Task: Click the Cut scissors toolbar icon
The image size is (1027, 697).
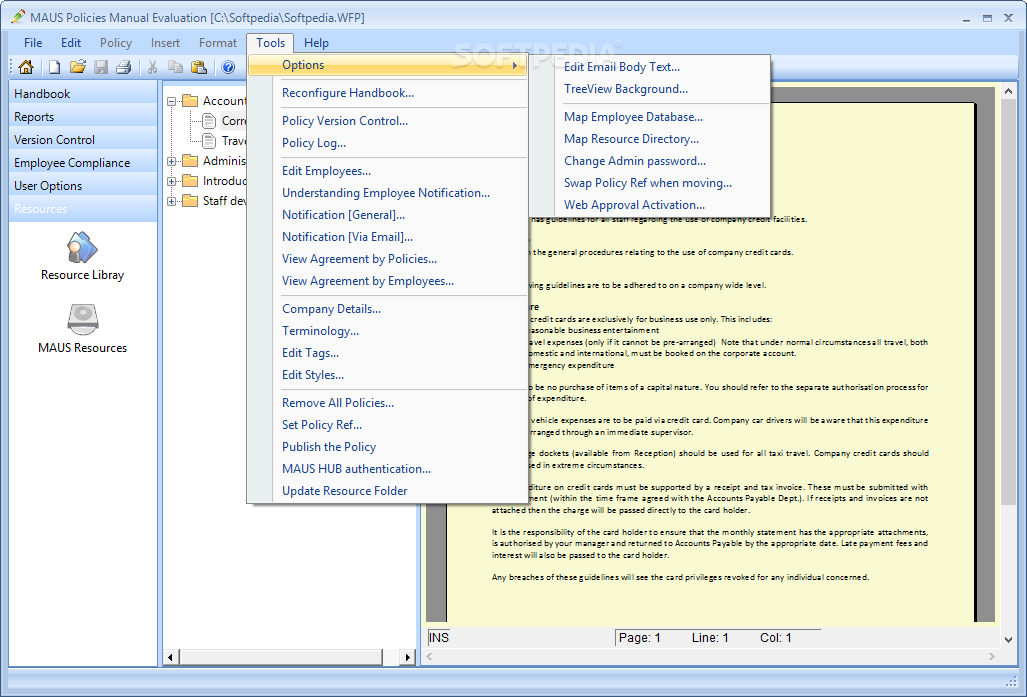Action: (x=153, y=67)
